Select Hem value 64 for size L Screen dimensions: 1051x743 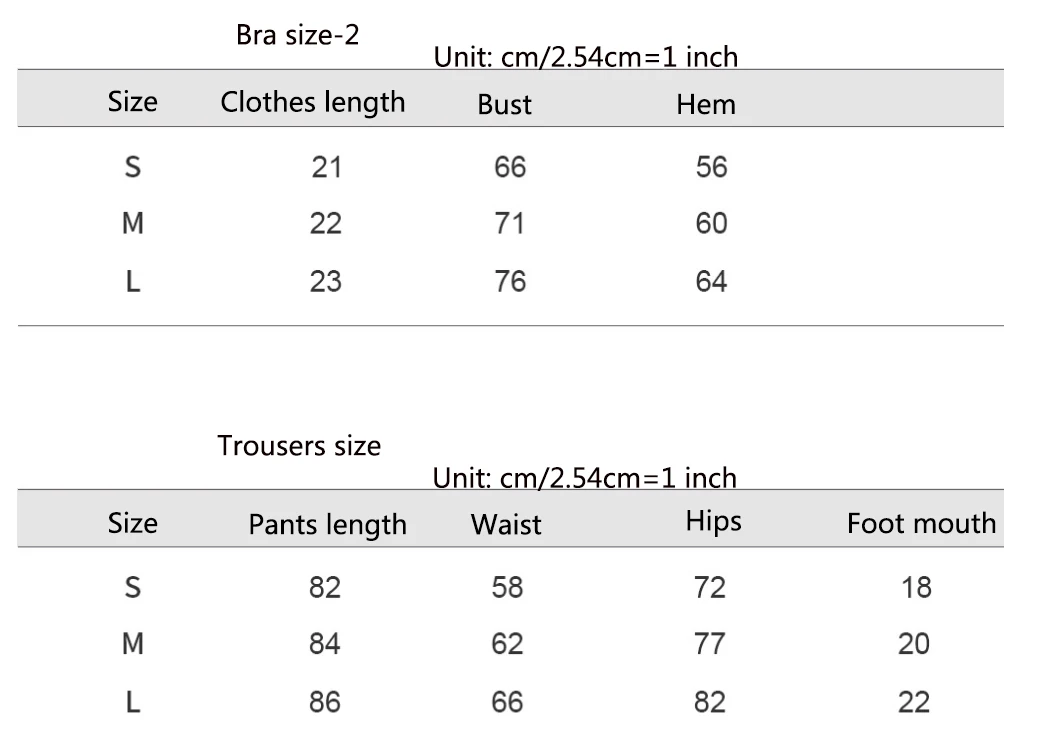click(711, 282)
